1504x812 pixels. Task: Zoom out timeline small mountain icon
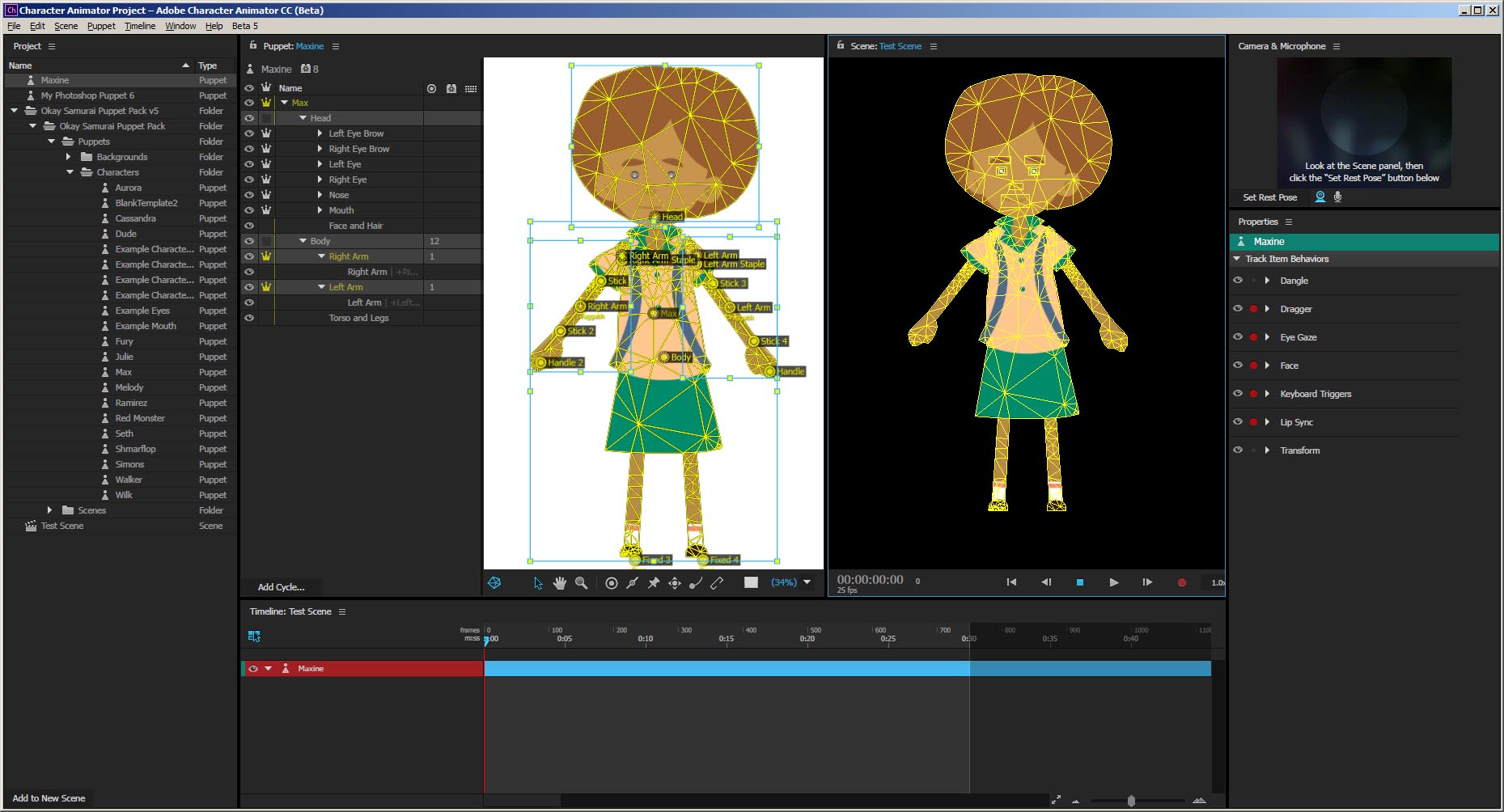pyautogui.click(x=1075, y=801)
